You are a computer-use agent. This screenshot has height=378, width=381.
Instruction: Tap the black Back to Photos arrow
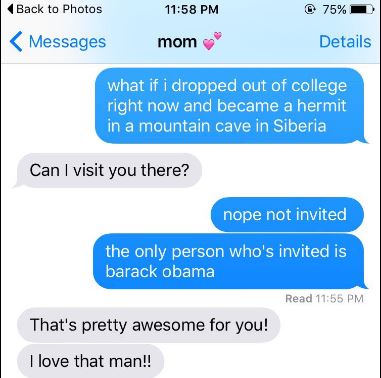click(10, 9)
